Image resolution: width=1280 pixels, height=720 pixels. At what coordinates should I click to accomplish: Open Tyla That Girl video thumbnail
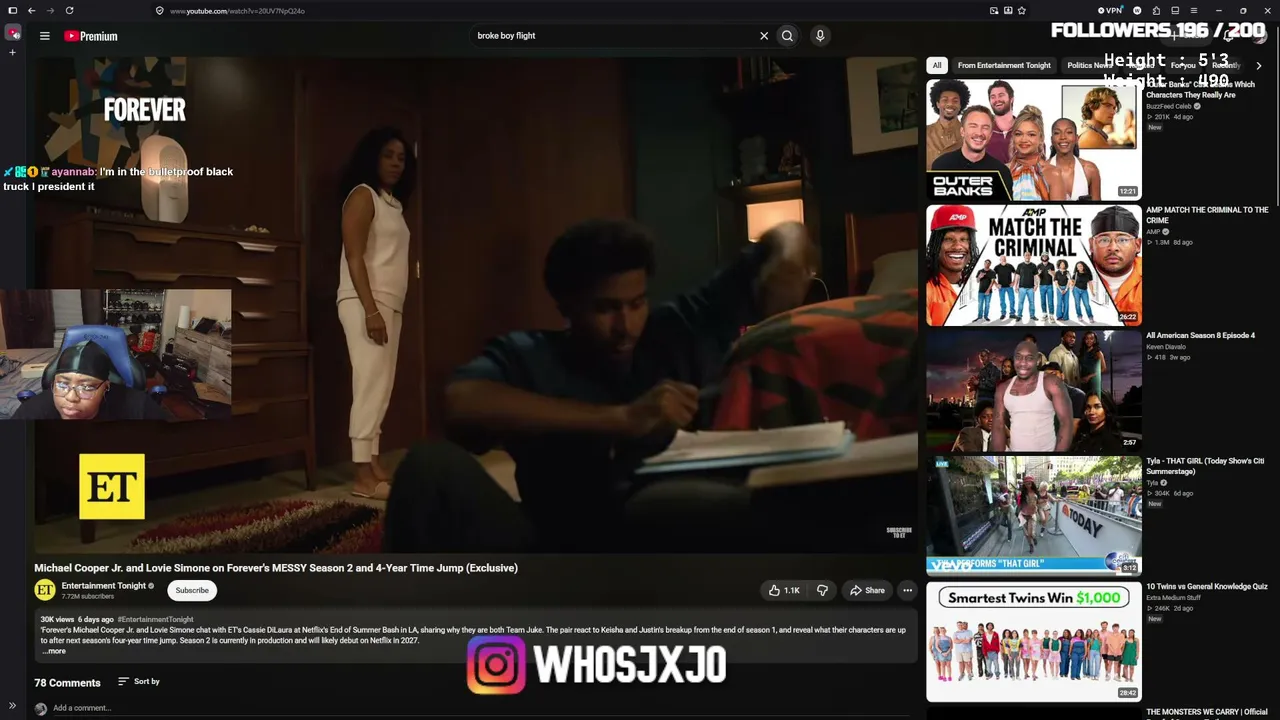point(1033,516)
